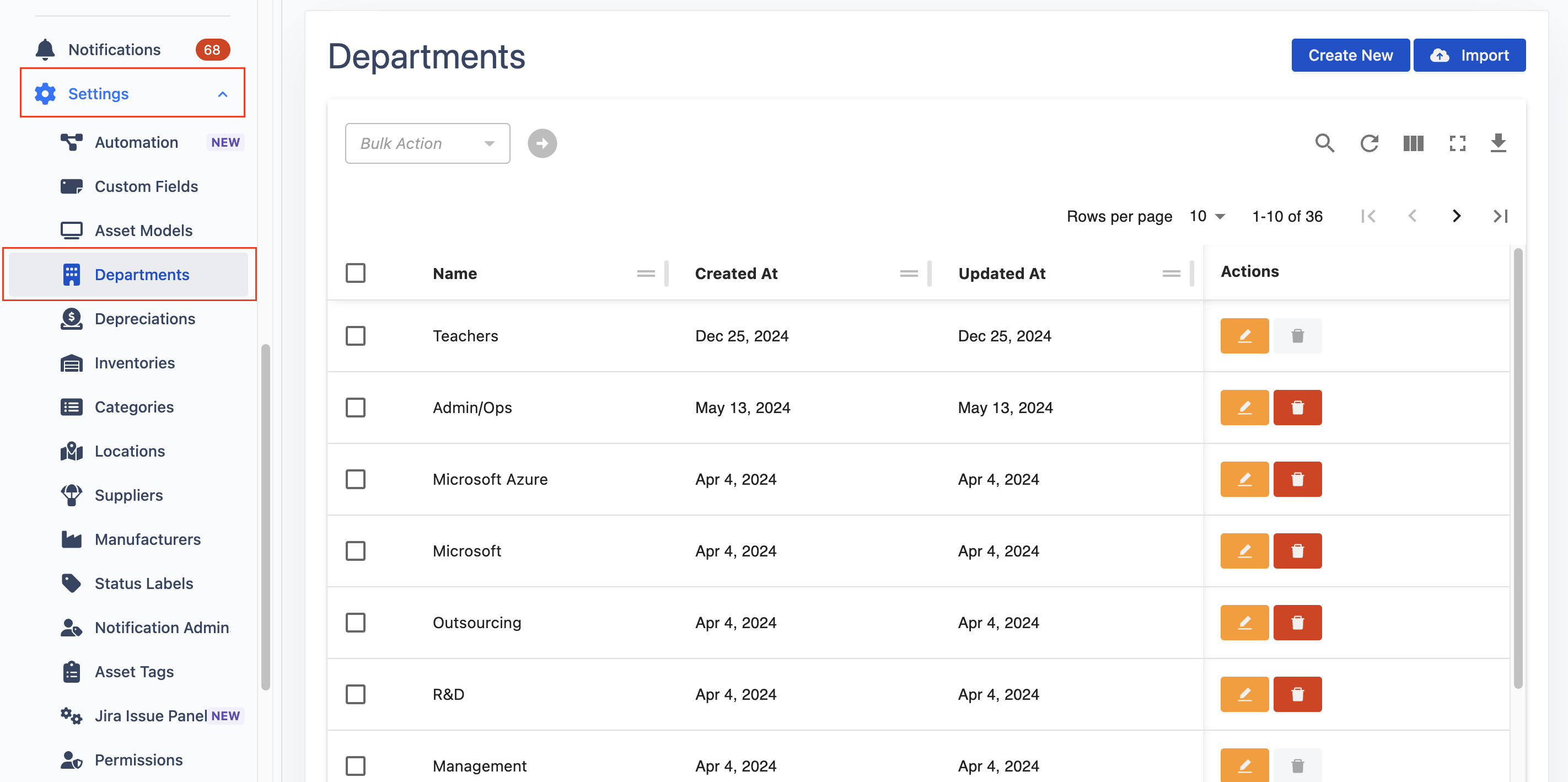Go to next page of results

point(1456,216)
